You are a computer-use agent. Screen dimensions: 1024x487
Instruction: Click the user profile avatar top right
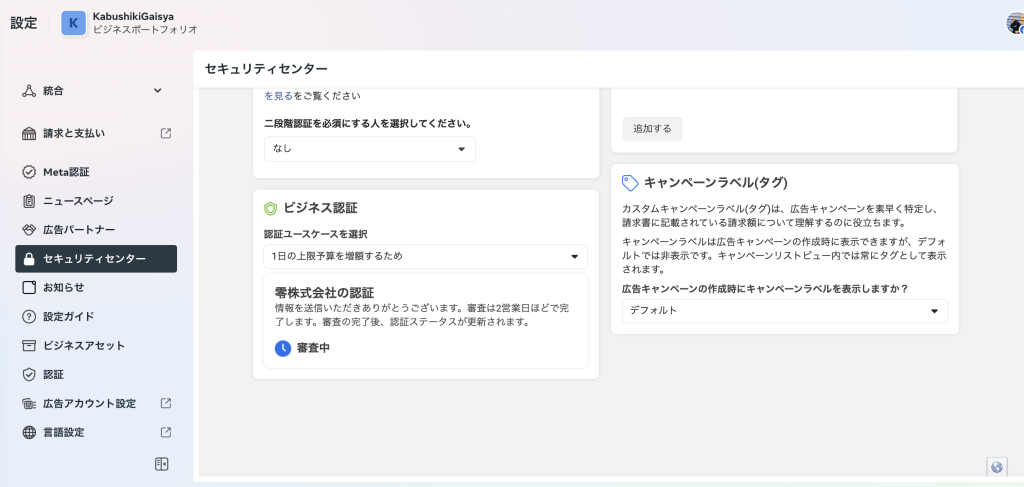click(1015, 24)
